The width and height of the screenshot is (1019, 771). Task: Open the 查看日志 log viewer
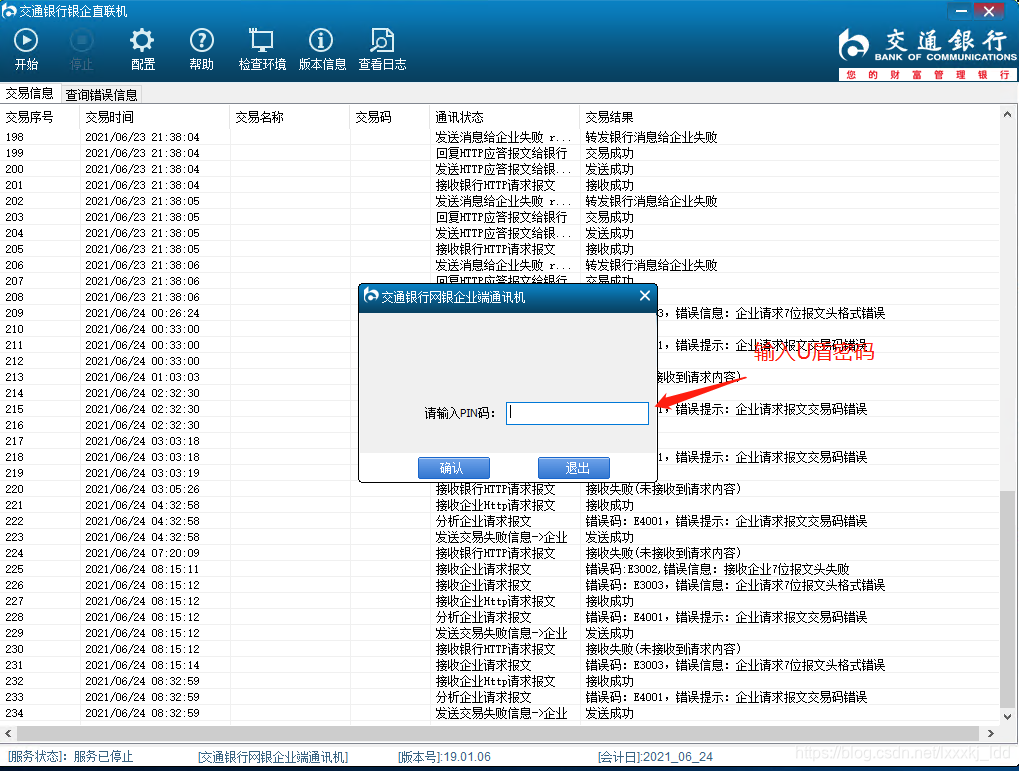[382, 49]
